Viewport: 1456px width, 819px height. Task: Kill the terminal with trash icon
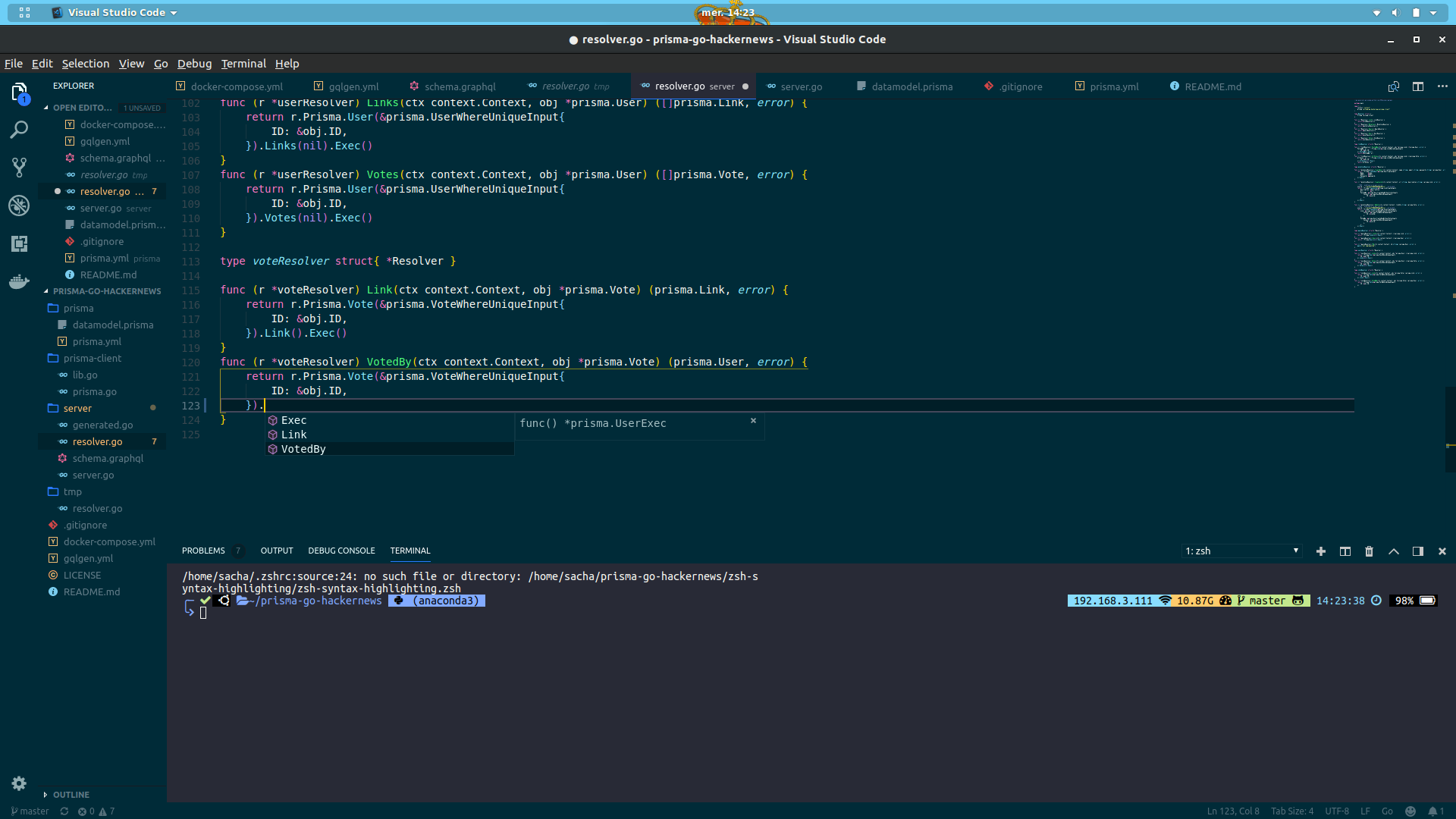click(1370, 551)
